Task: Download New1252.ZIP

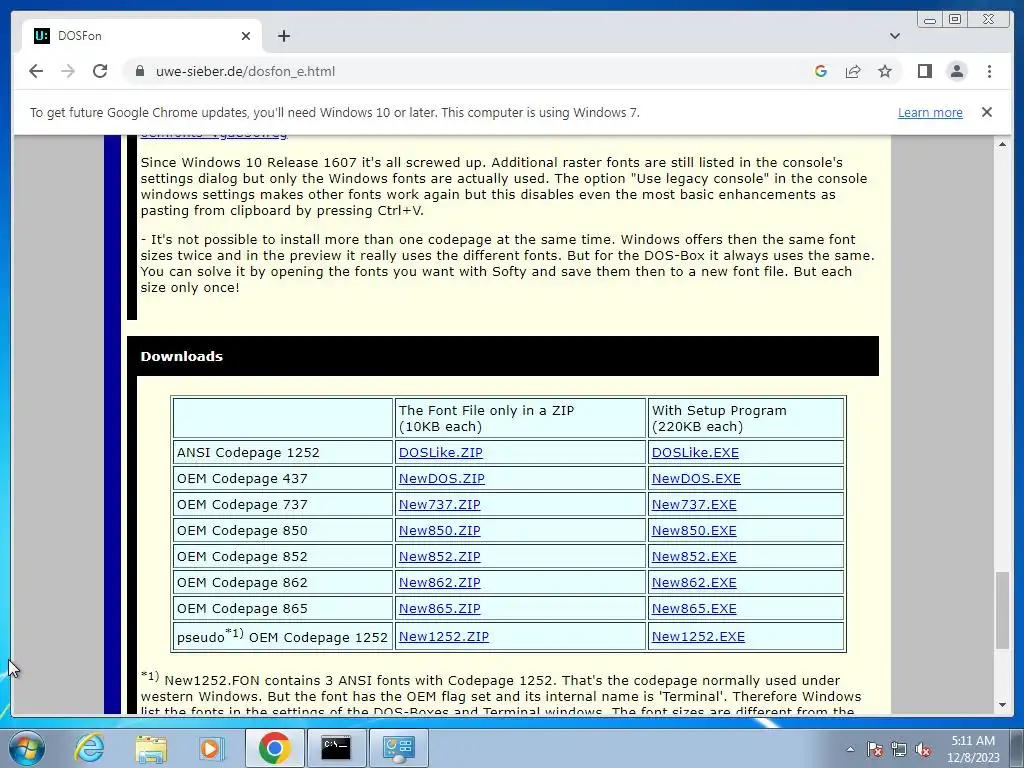Action: tap(444, 637)
